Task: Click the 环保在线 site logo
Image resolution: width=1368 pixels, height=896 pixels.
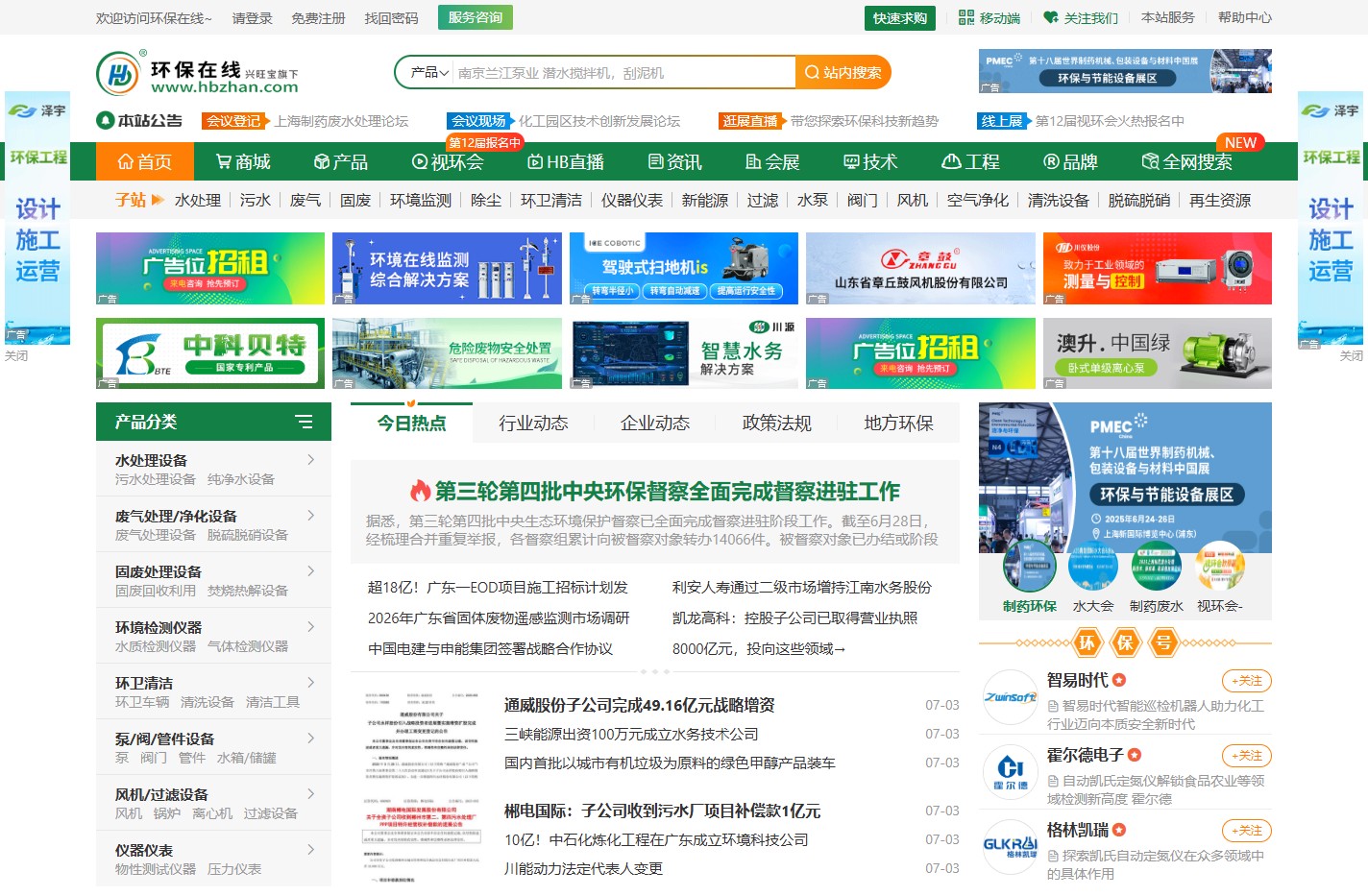Action: (x=198, y=73)
